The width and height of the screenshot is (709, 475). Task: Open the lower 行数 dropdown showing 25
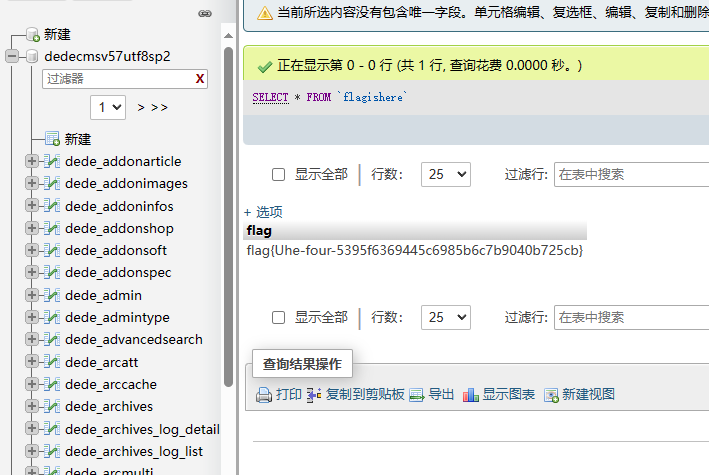(446, 318)
